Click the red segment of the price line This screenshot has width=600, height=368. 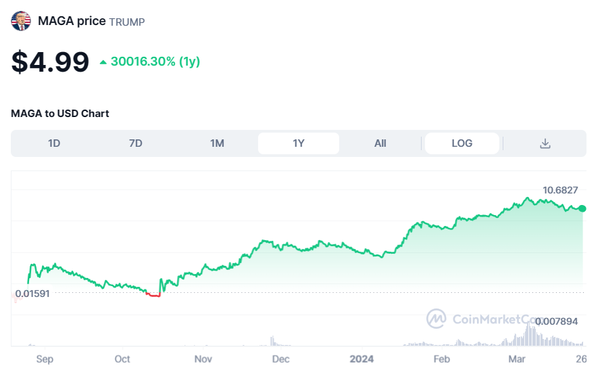153,295
